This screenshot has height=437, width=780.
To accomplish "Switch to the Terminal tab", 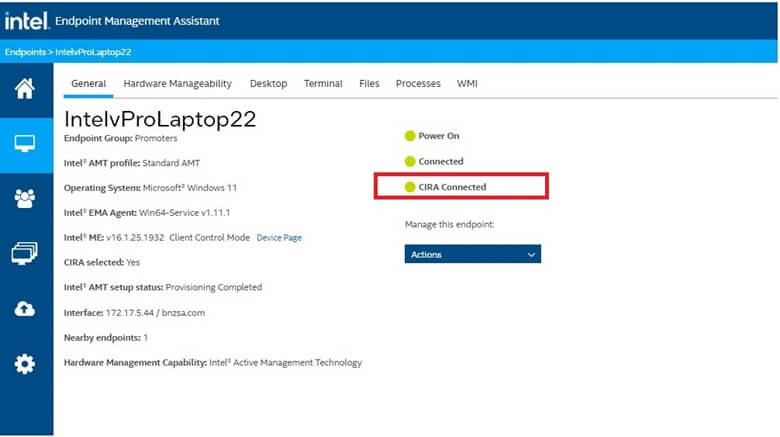I will pyautogui.click(x=323, y=84).
